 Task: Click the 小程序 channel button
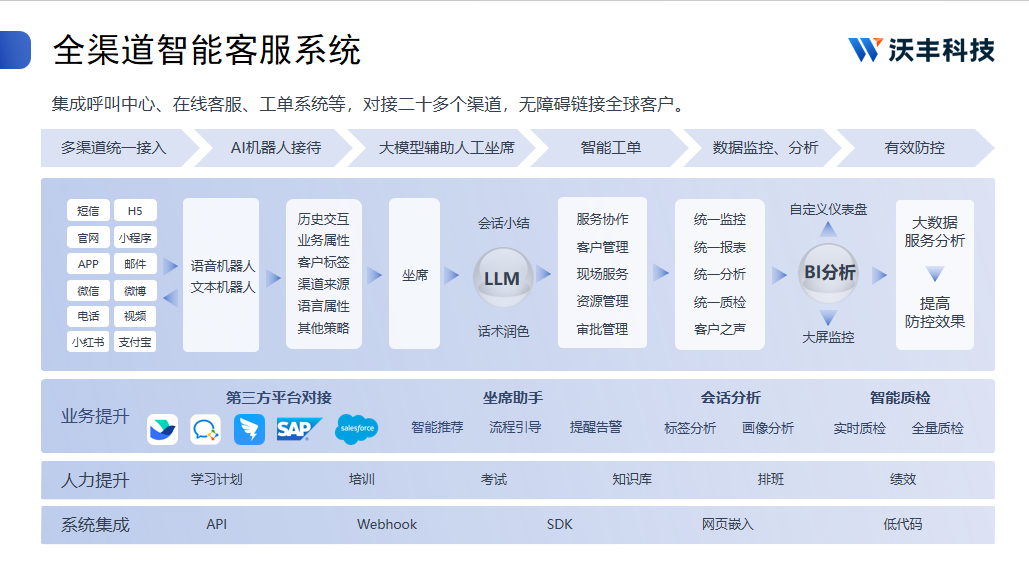pos(134,237)
